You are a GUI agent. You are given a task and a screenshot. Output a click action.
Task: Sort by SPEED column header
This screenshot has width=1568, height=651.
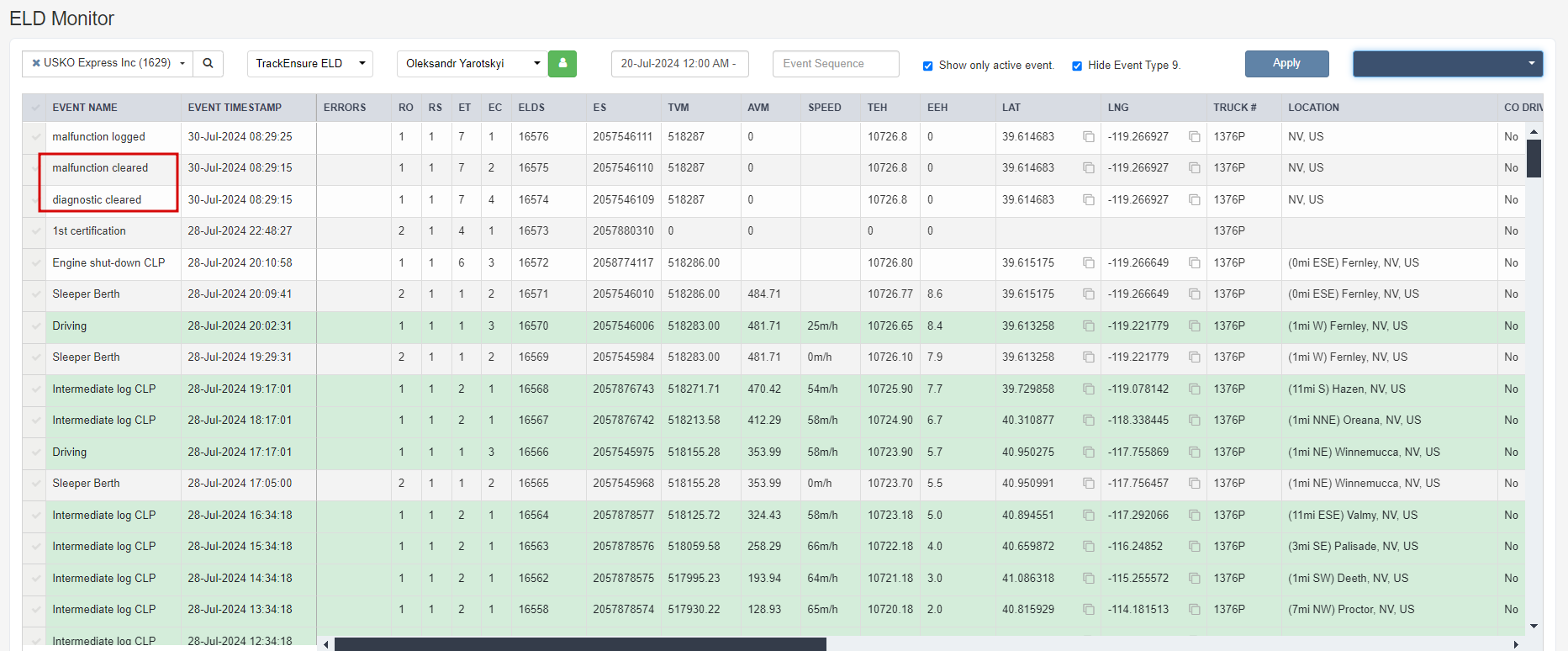[825, 108]
